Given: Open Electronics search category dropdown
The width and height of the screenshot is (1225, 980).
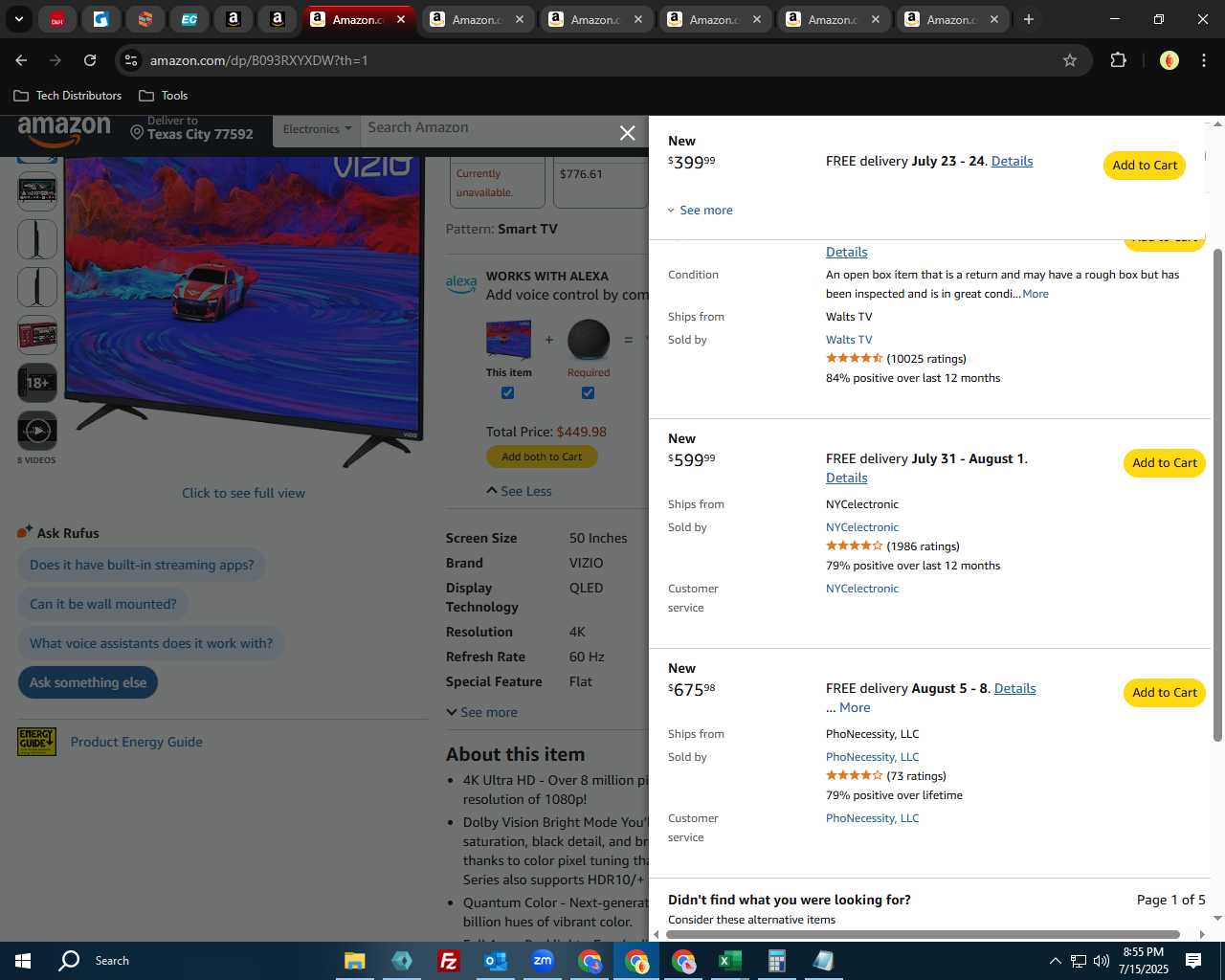Looking at the screenshot, I should point(317,129).
